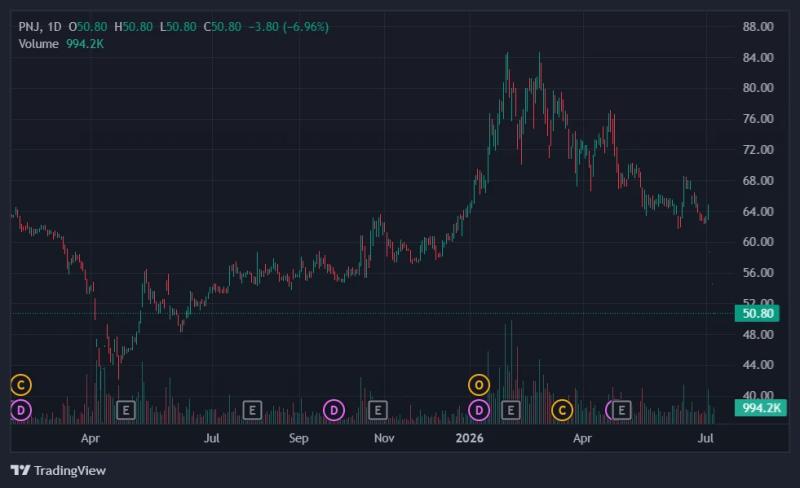The image size is (800, 488).
Task: Click the high value H50.80 in the legend
Action: pos(133,27)
